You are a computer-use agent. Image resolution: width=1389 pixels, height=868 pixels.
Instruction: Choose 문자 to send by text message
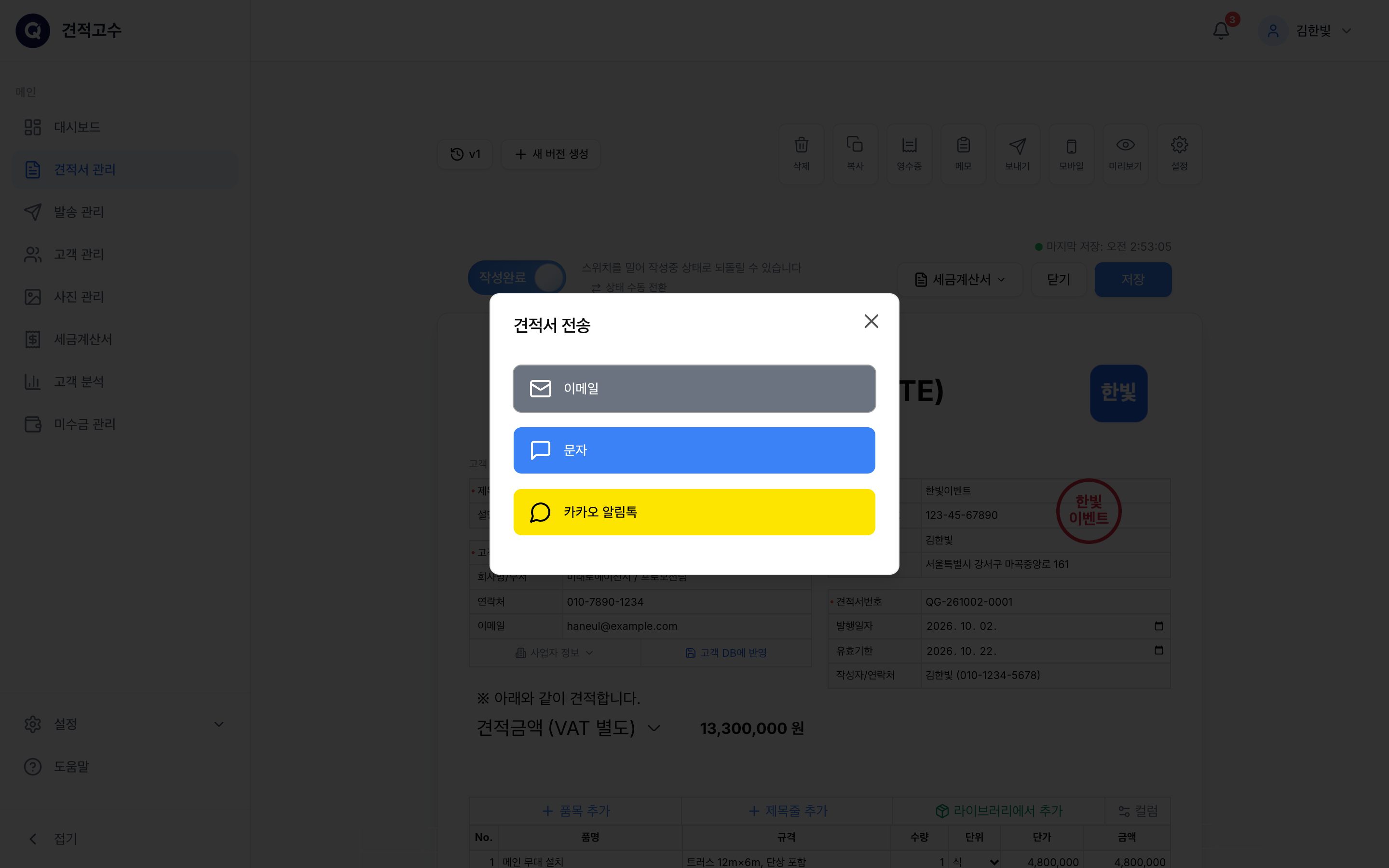694,450
